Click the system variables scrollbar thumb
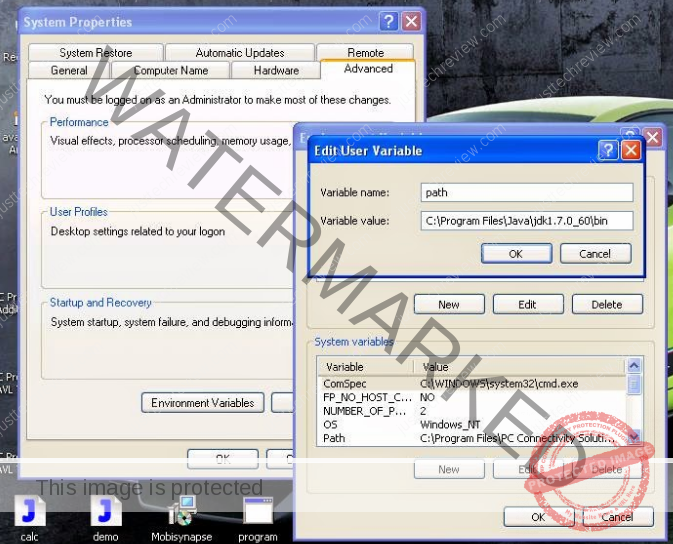Viewport: 673px width, 544px height. click(x=634, y=384)
